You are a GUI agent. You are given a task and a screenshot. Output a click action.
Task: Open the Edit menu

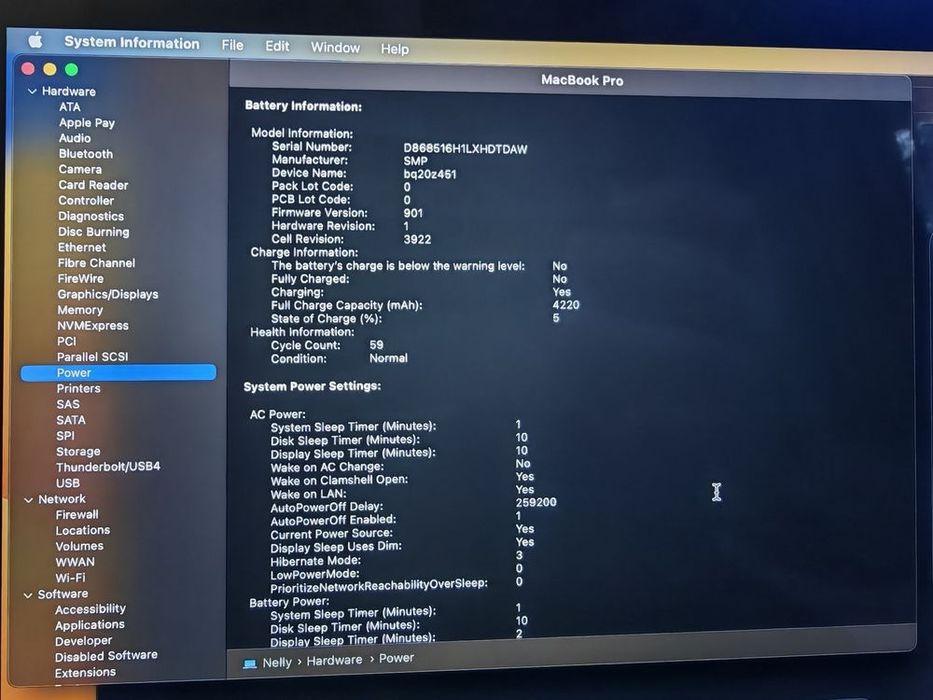(x=277, y=46)
